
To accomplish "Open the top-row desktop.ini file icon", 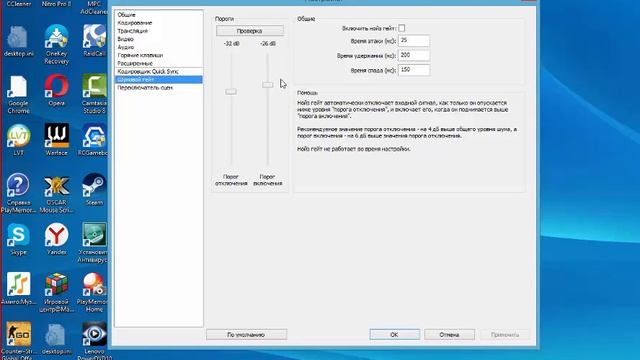I will click(18, 41).
